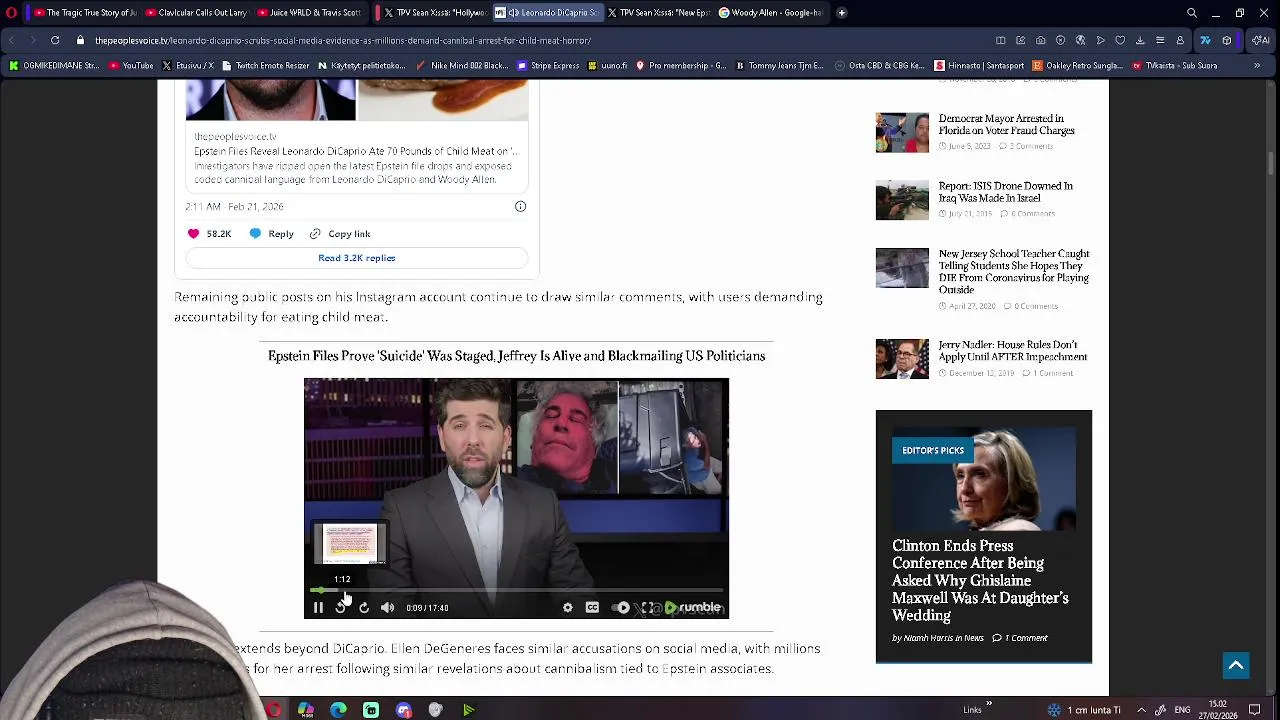The image size is (1280, 720).
Task: Switch to TPV Sean X 'Hollywood' tab
Action: [431, 13]
